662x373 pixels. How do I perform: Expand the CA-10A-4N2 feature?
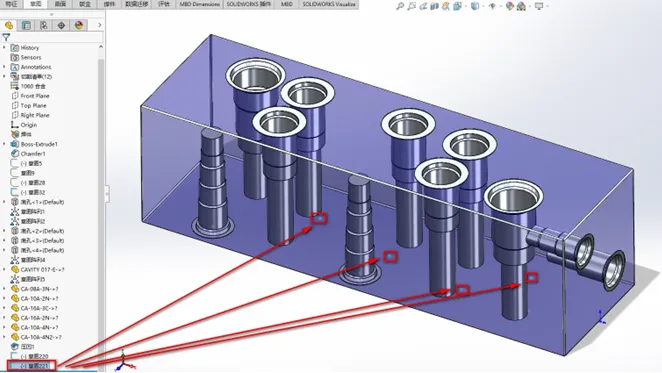[x=5, y=337]
